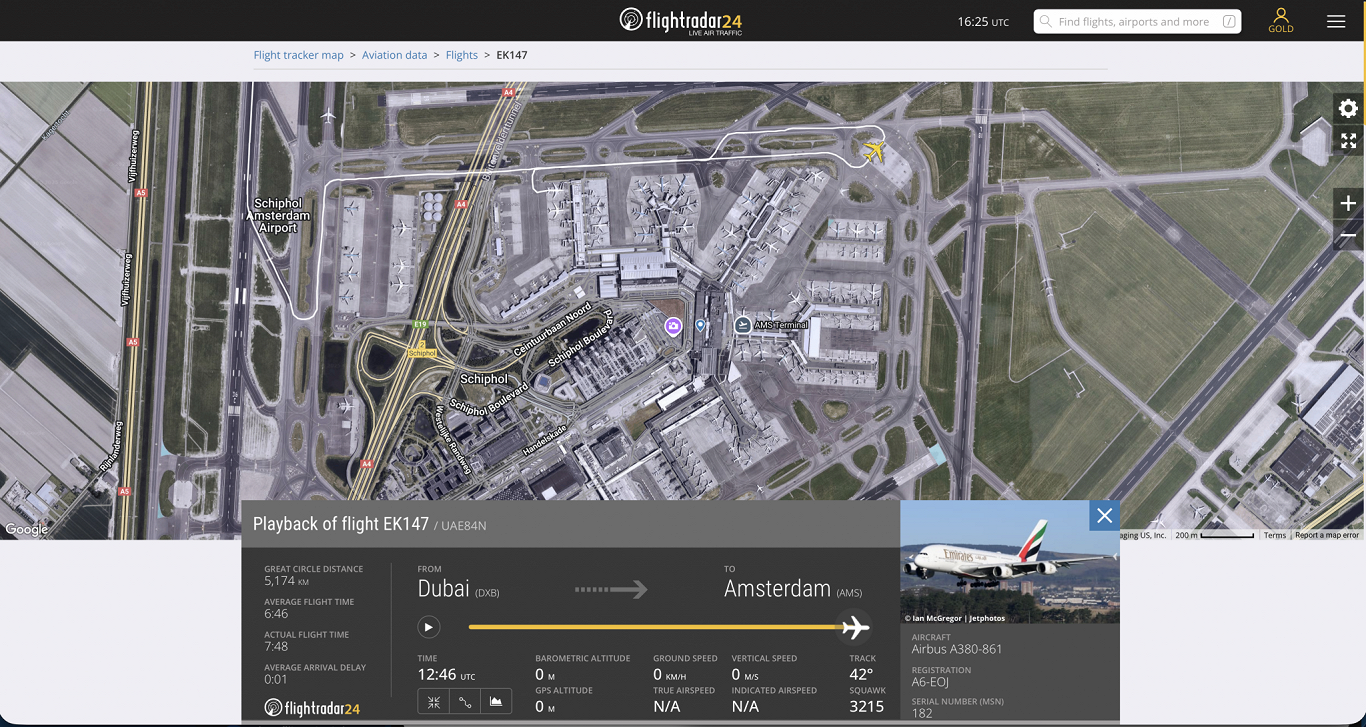
Task: Click the Flightradar24 logo in header
Action: click(682, 20)
